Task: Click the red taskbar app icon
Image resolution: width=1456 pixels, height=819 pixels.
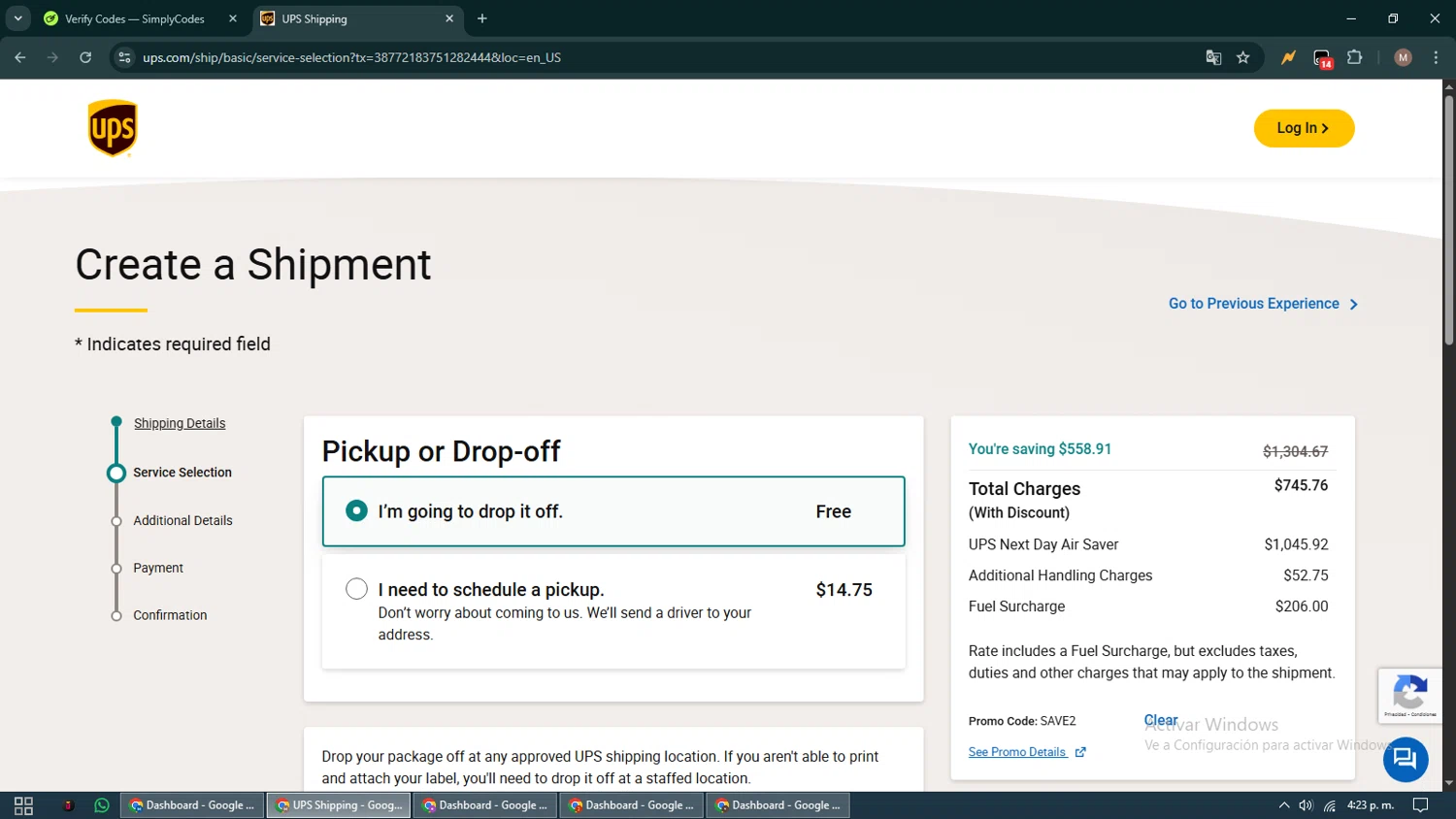Action: tap(68, 805)
